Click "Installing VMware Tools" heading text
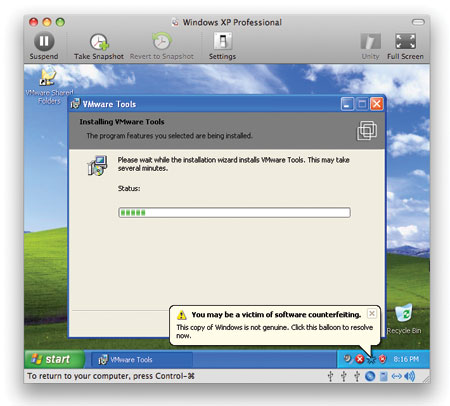Image resolution: width=450 pixels, height=406 pixels. tap(122, 122)
